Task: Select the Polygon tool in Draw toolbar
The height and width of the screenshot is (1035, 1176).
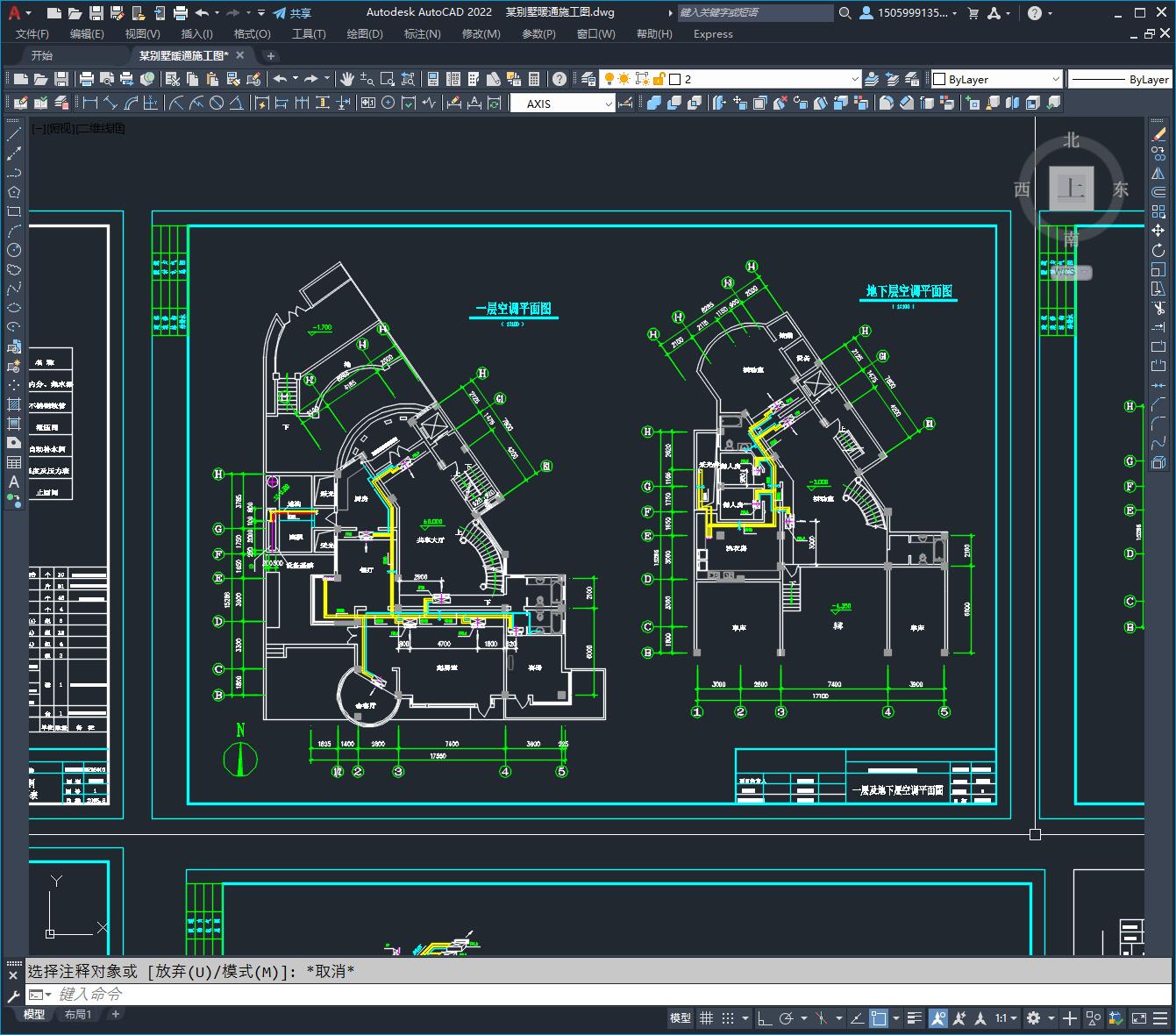Action: tap(14, 192)
